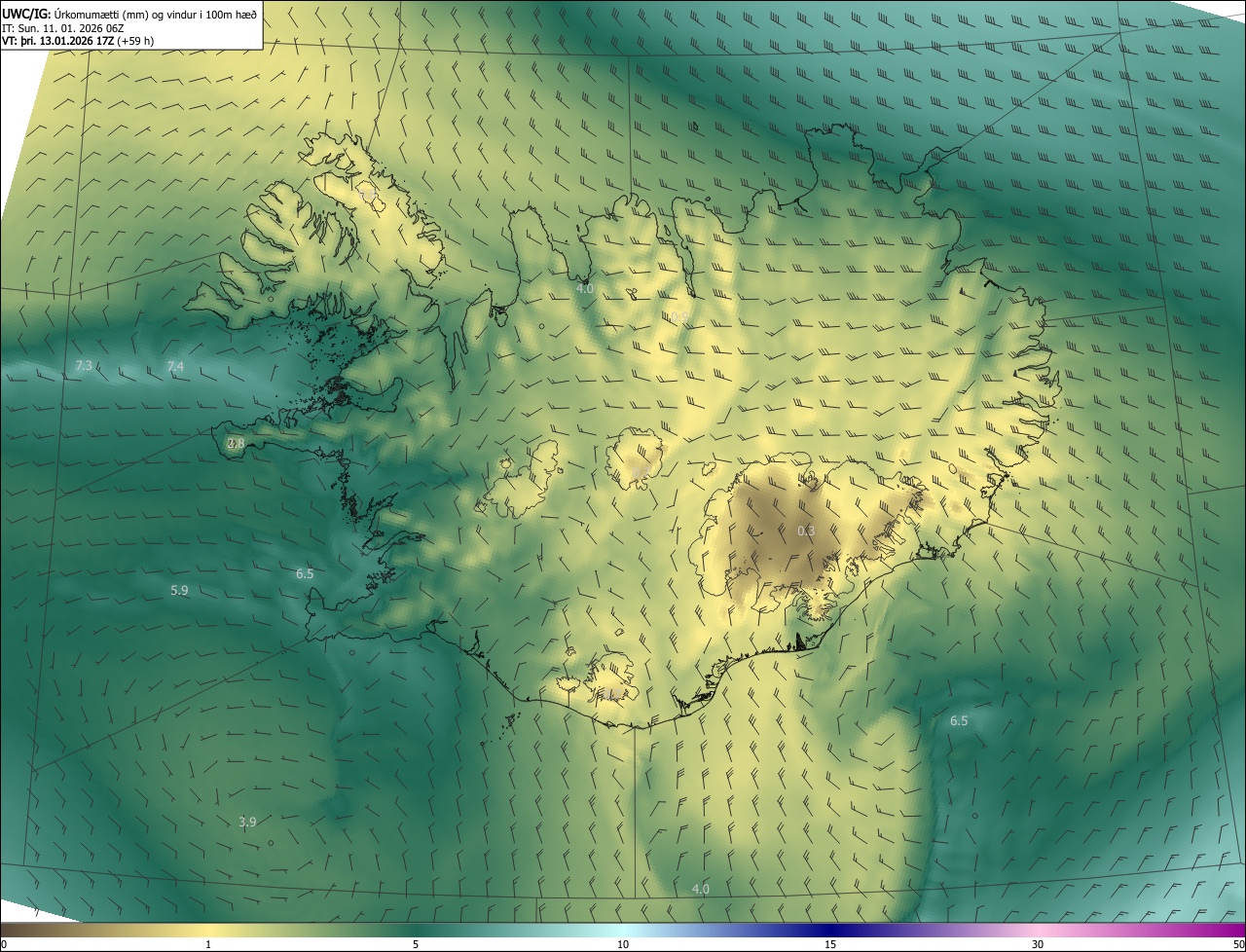Viewport: 1246px width, 952px height.
Task: Click the colorbar tick label "5"
Action: [x=416, y=945]
